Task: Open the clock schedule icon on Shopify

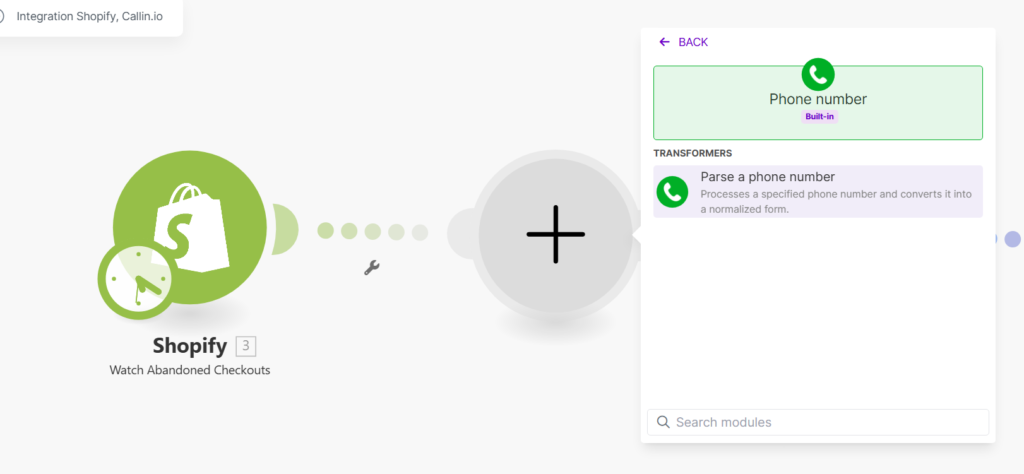Action: coord(136,281)
